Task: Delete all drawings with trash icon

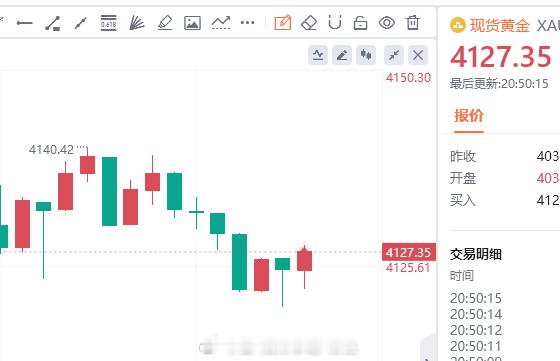Action: (x=412, y=22)
